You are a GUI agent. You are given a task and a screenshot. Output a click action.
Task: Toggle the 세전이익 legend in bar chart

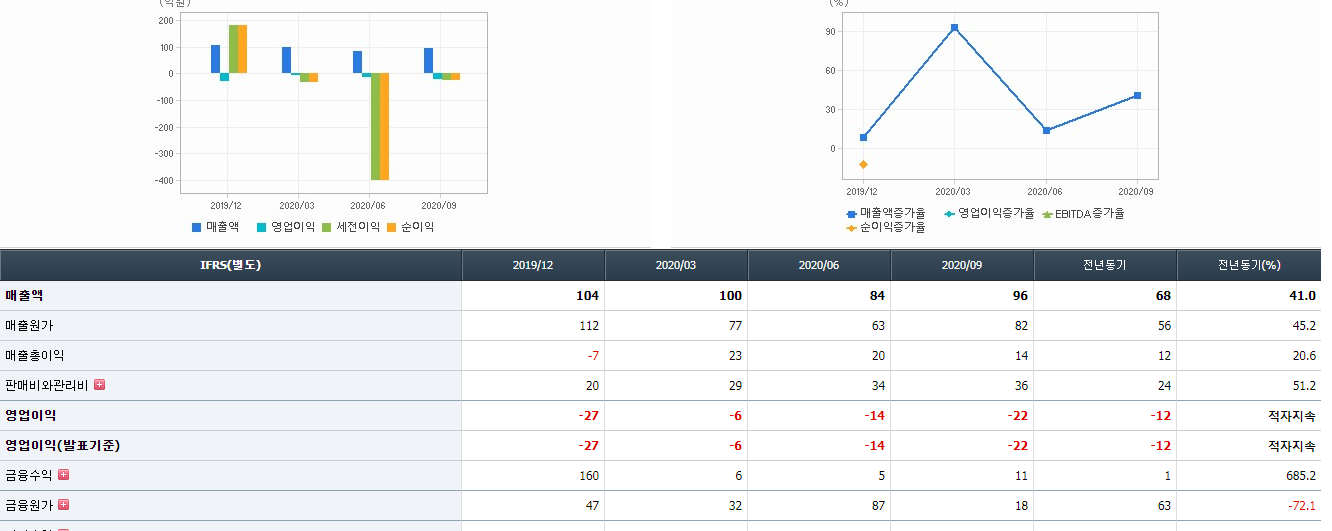tap(351, 227)
